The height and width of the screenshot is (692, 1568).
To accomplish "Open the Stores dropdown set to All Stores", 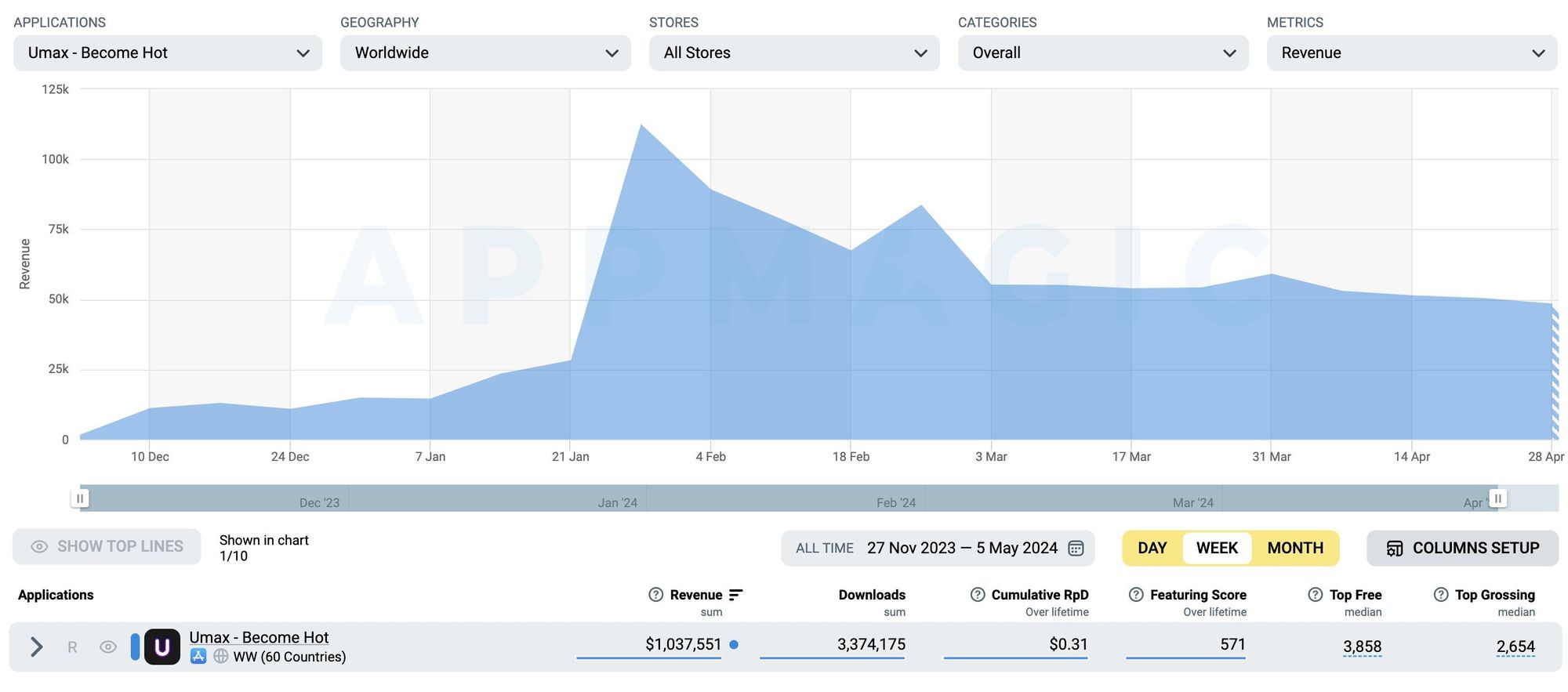I will (x=794, y=53).
